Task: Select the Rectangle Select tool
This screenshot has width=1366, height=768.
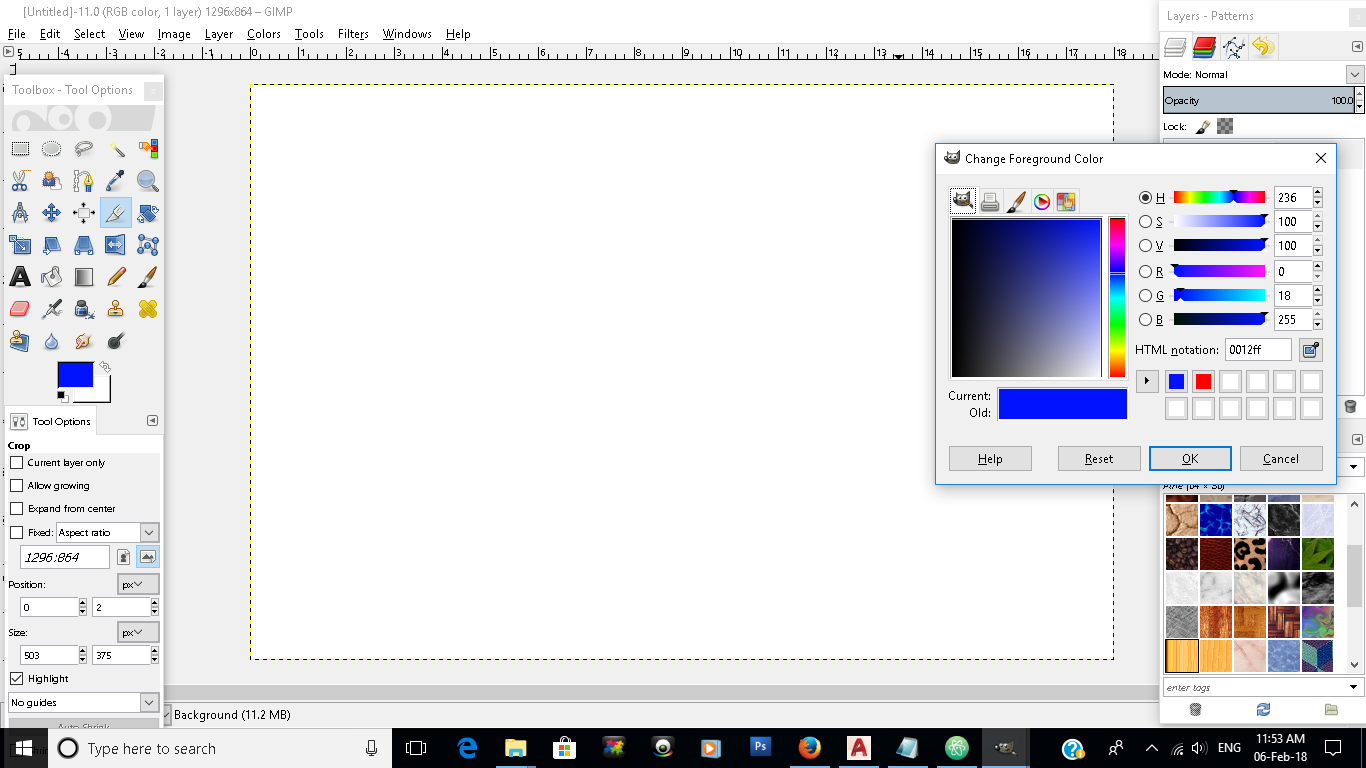Action: [x=20, y=149]
